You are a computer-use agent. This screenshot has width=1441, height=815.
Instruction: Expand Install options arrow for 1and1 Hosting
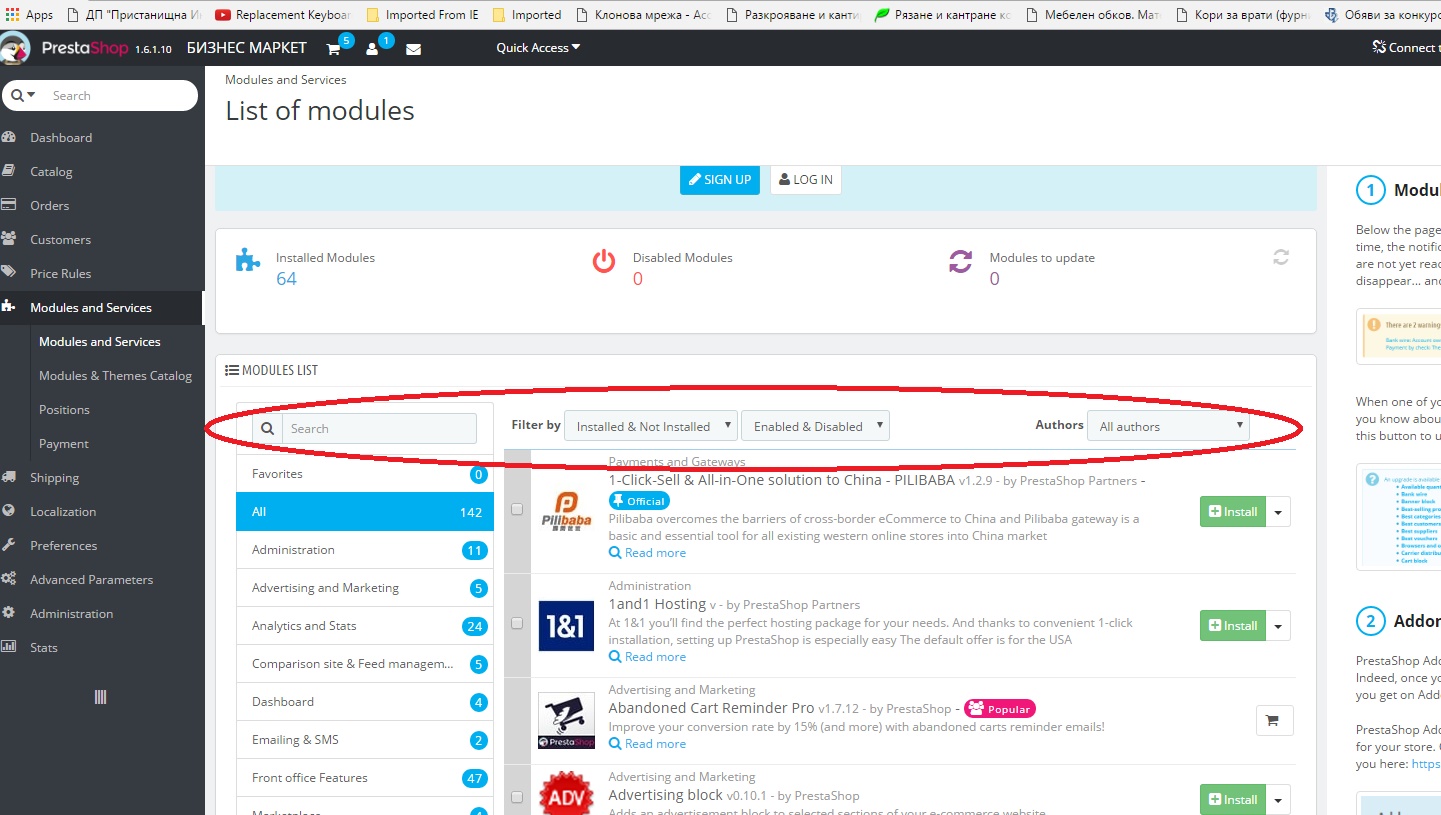click(x=1278, y=626)
